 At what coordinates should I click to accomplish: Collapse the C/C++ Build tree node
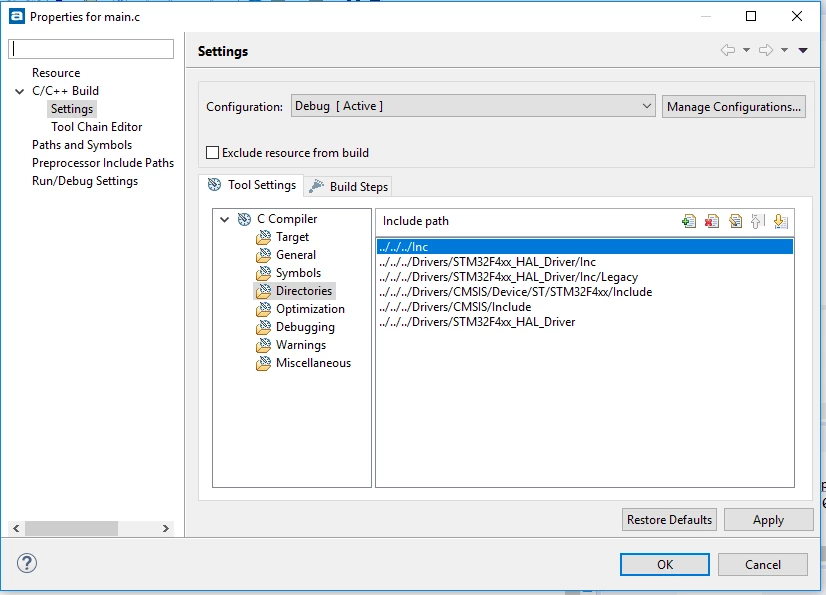point(19,91)
